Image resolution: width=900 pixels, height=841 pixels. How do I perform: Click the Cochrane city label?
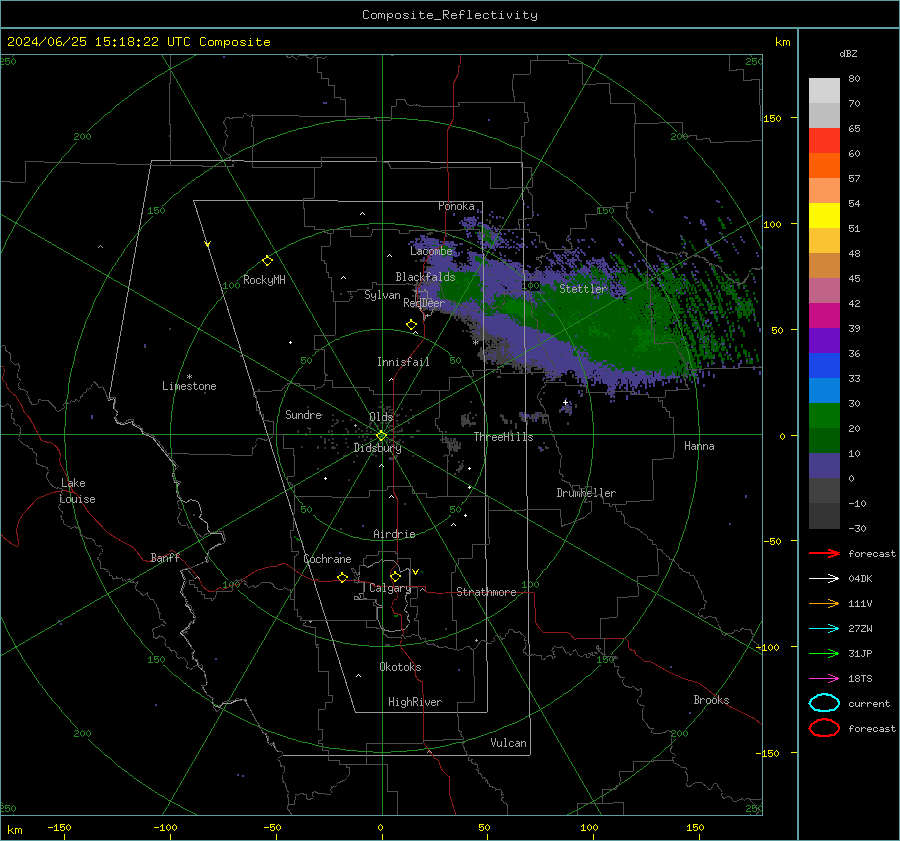tap(327, 559)
